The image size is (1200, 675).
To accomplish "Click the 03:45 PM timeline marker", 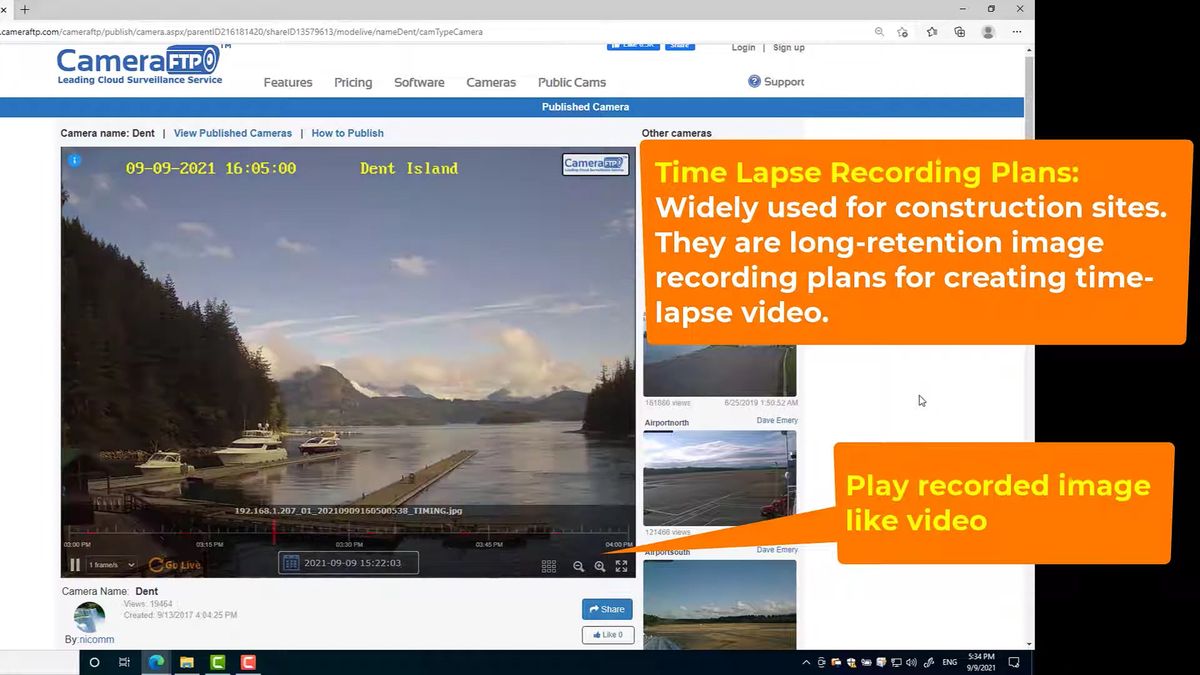I will click(x=489, y=545).
